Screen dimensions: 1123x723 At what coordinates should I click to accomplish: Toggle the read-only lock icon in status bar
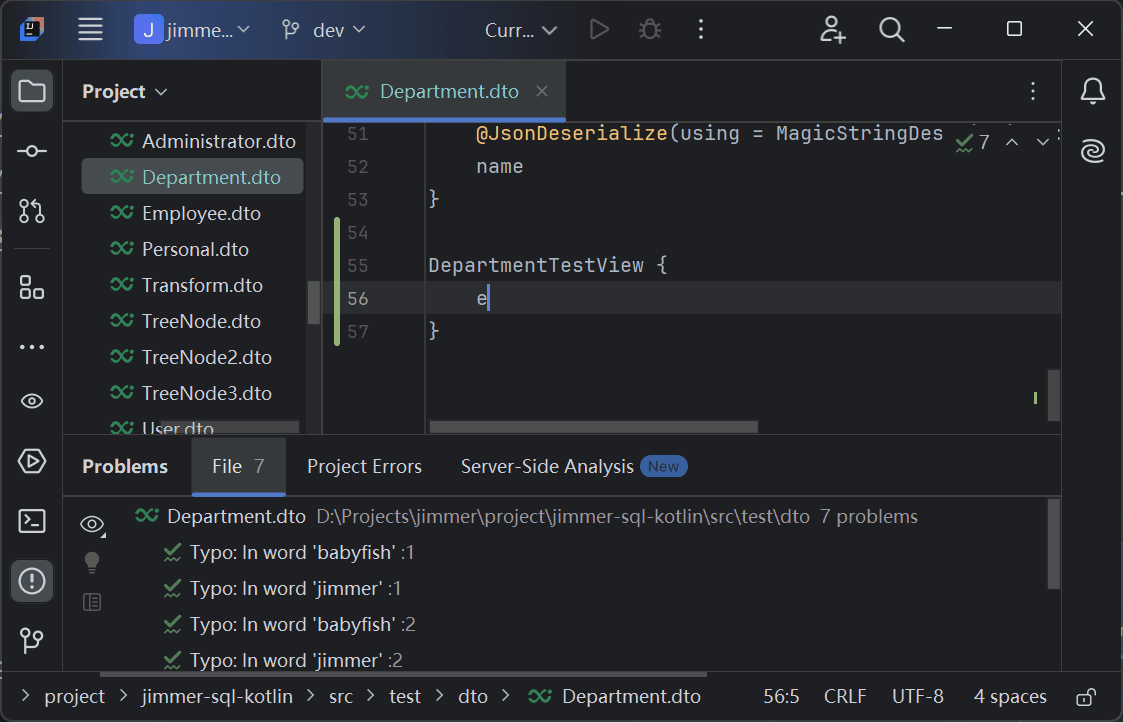[x=1085, y=697]
